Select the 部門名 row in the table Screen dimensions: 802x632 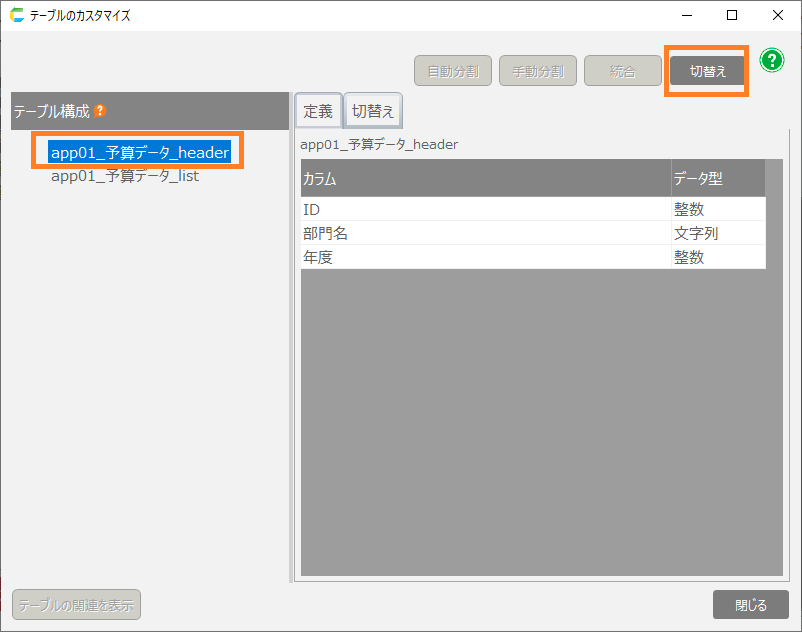485,233
